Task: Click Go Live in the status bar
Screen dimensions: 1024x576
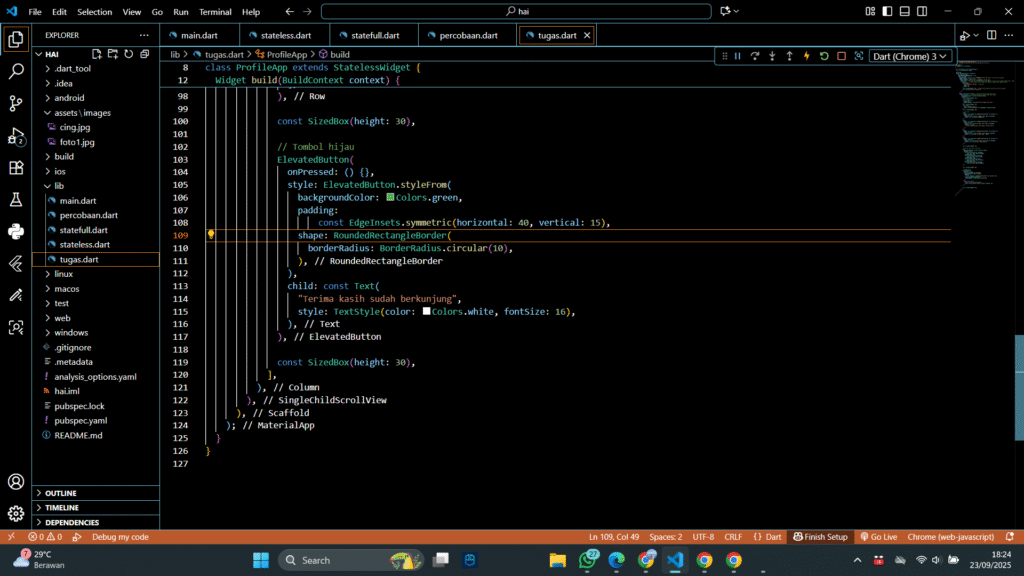Action: 878,537
